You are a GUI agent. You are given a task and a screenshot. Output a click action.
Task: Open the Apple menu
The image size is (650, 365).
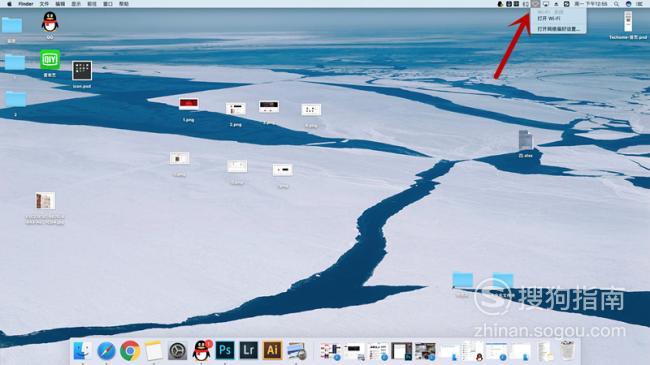(9, 4)
